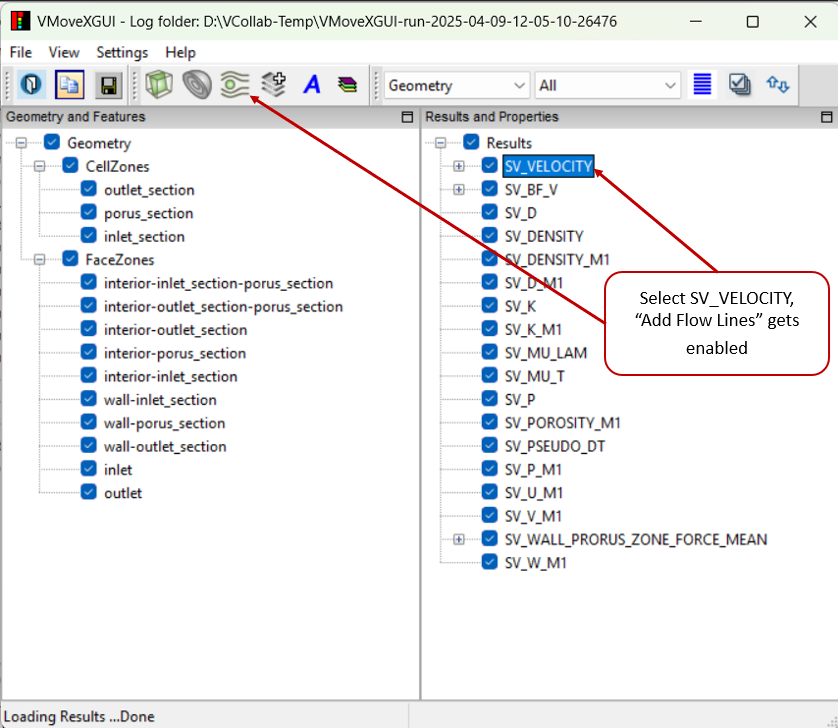Select the interior-outlet_section label
Screen dimensions: 838x728
coord(175,330)
